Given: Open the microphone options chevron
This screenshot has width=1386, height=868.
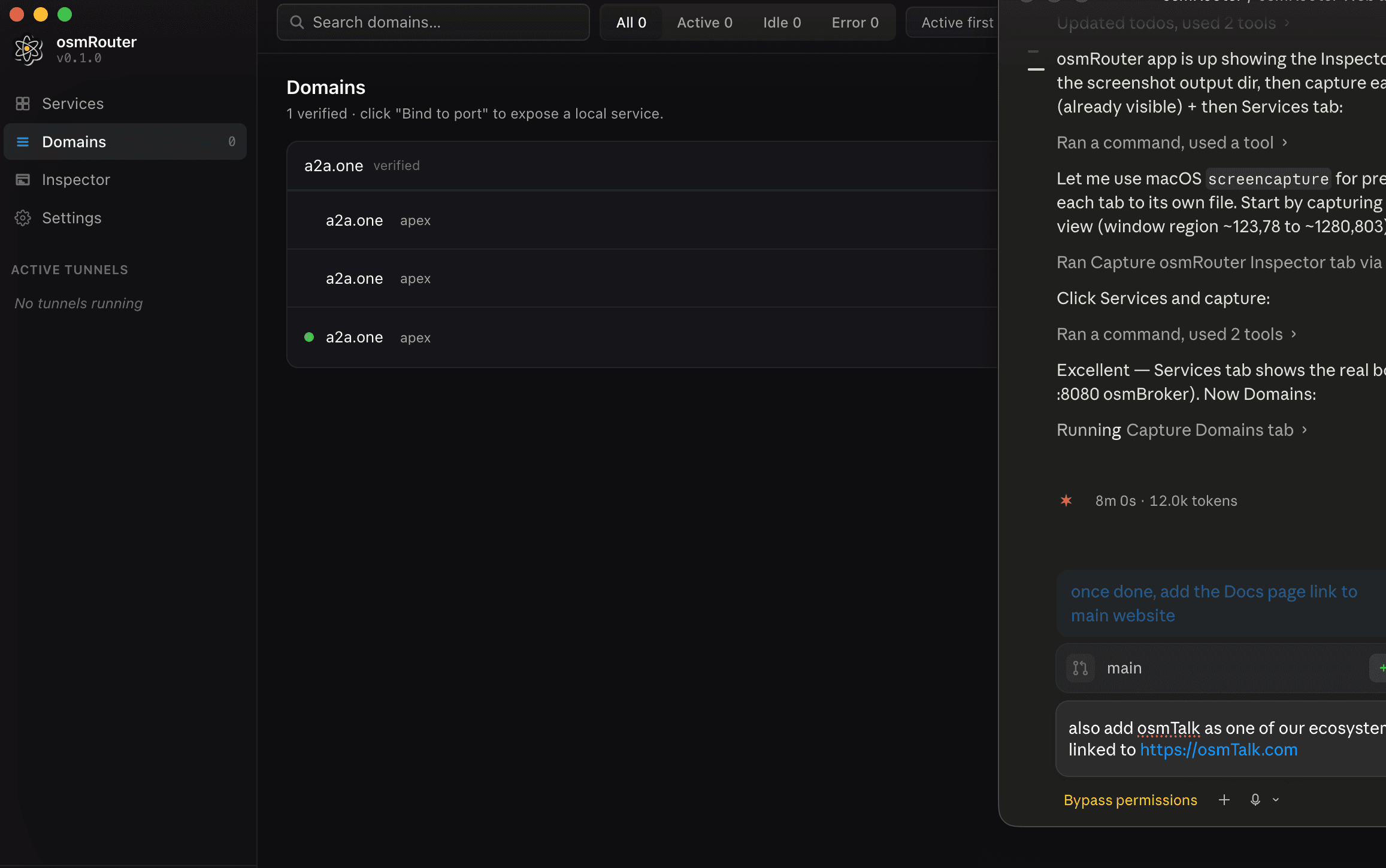Looking at the screenshot, I should click(x=1276, y=800).
